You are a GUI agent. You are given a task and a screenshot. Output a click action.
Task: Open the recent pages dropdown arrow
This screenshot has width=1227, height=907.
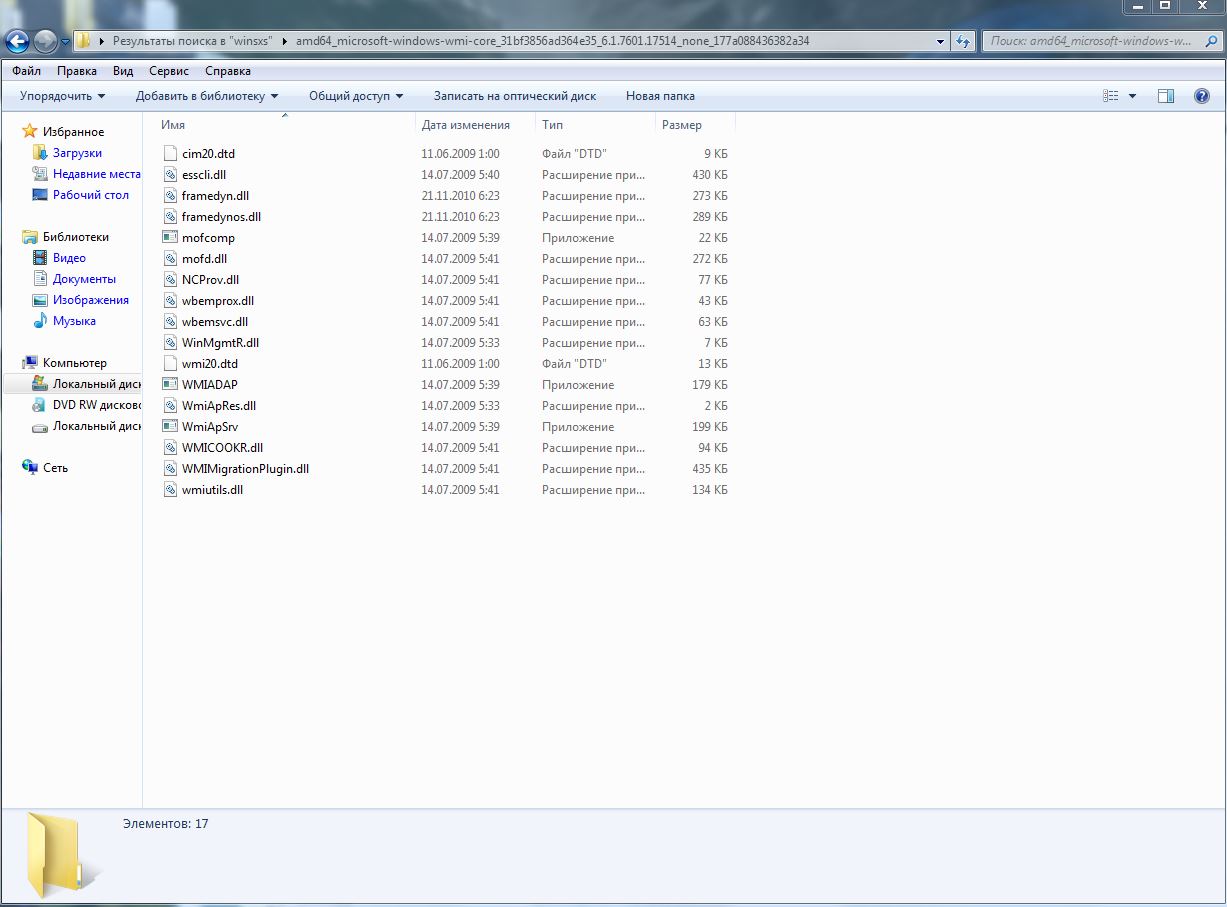tap(65, 42)
